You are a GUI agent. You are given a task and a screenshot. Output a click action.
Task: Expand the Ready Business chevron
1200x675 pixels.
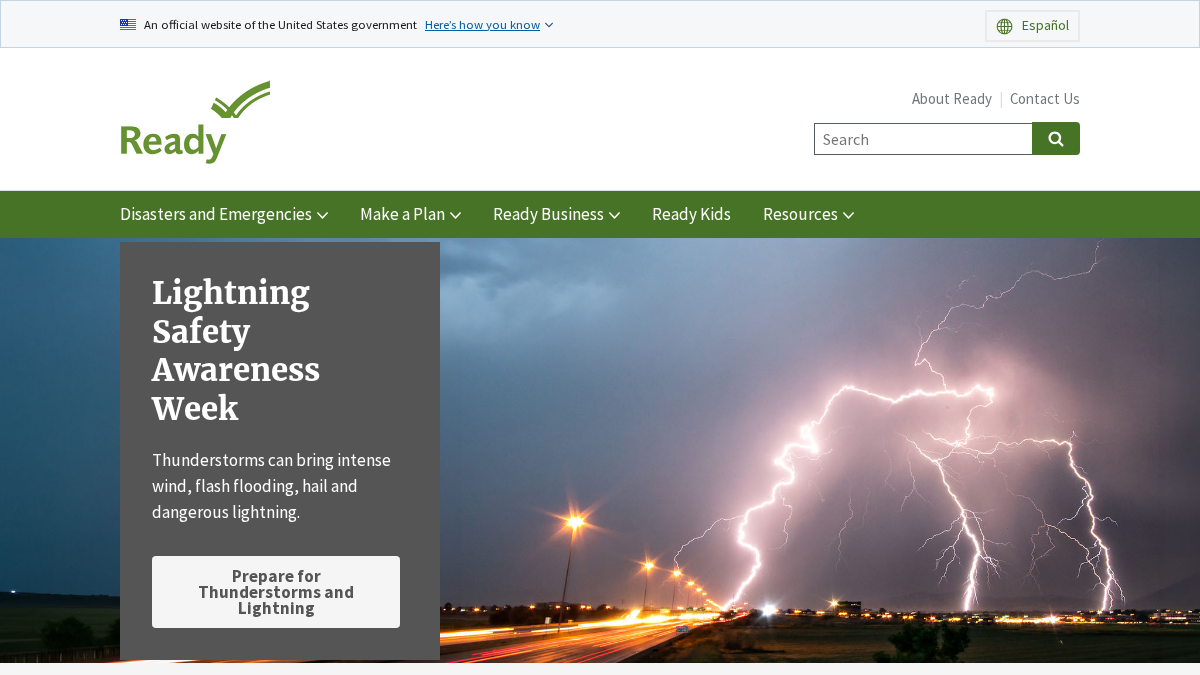pyautogui.click(x=614, y=215)
